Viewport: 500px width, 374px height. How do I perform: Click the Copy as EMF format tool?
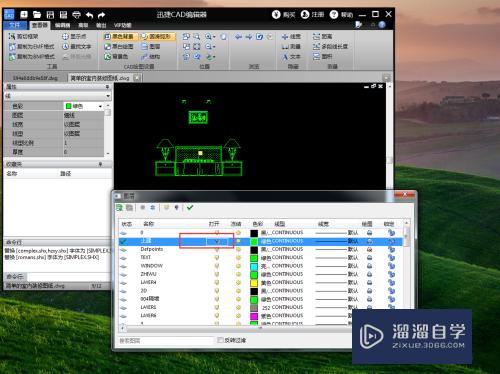31,47
